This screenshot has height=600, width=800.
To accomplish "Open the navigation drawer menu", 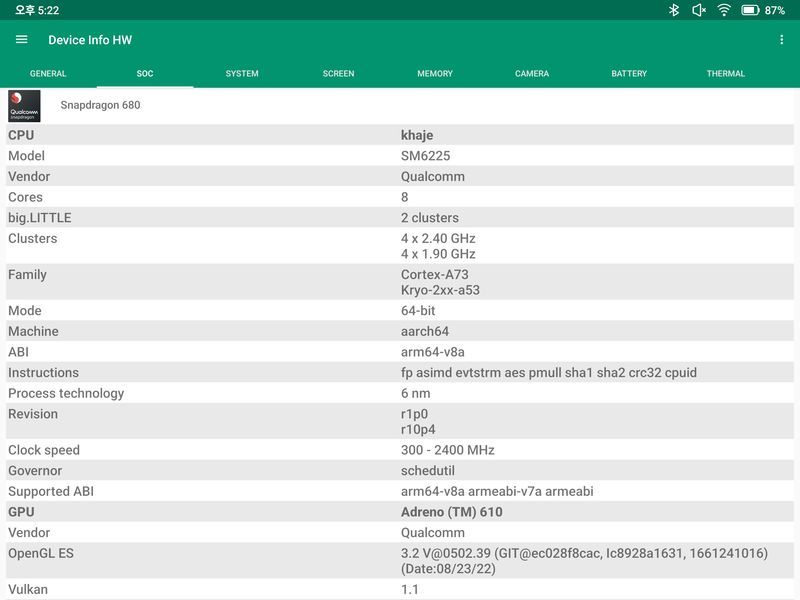I will pos(22,40).
